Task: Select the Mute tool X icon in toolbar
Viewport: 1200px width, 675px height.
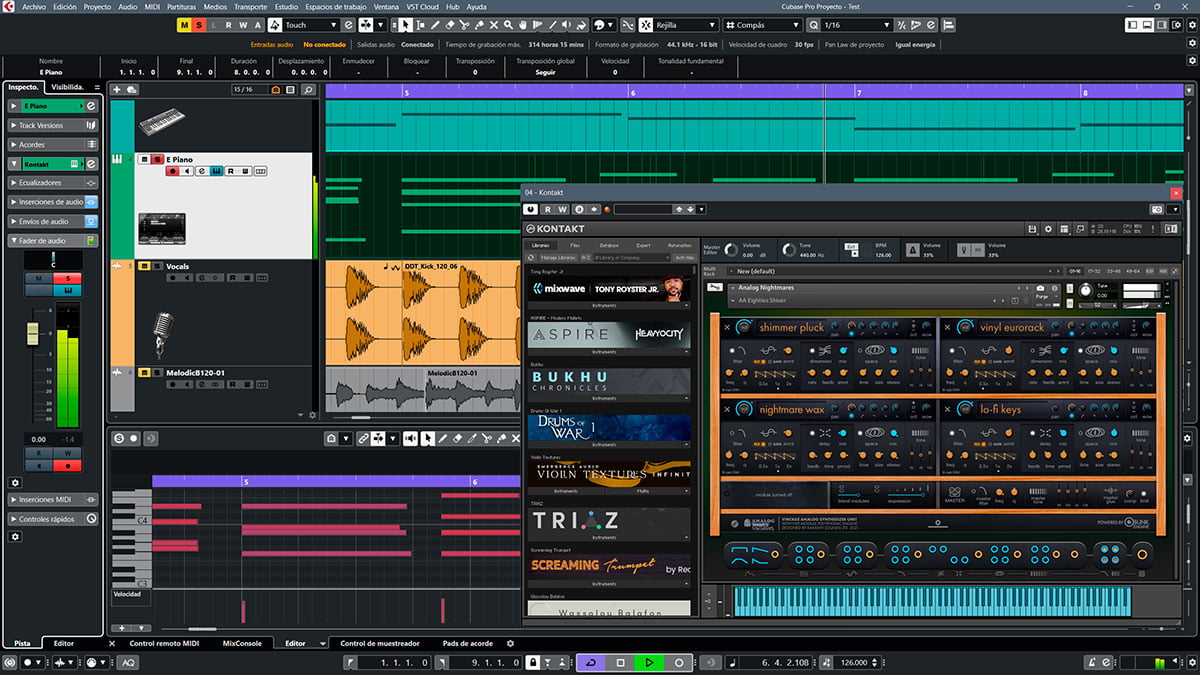Action: pyautogui.click(x=494, y=25)
